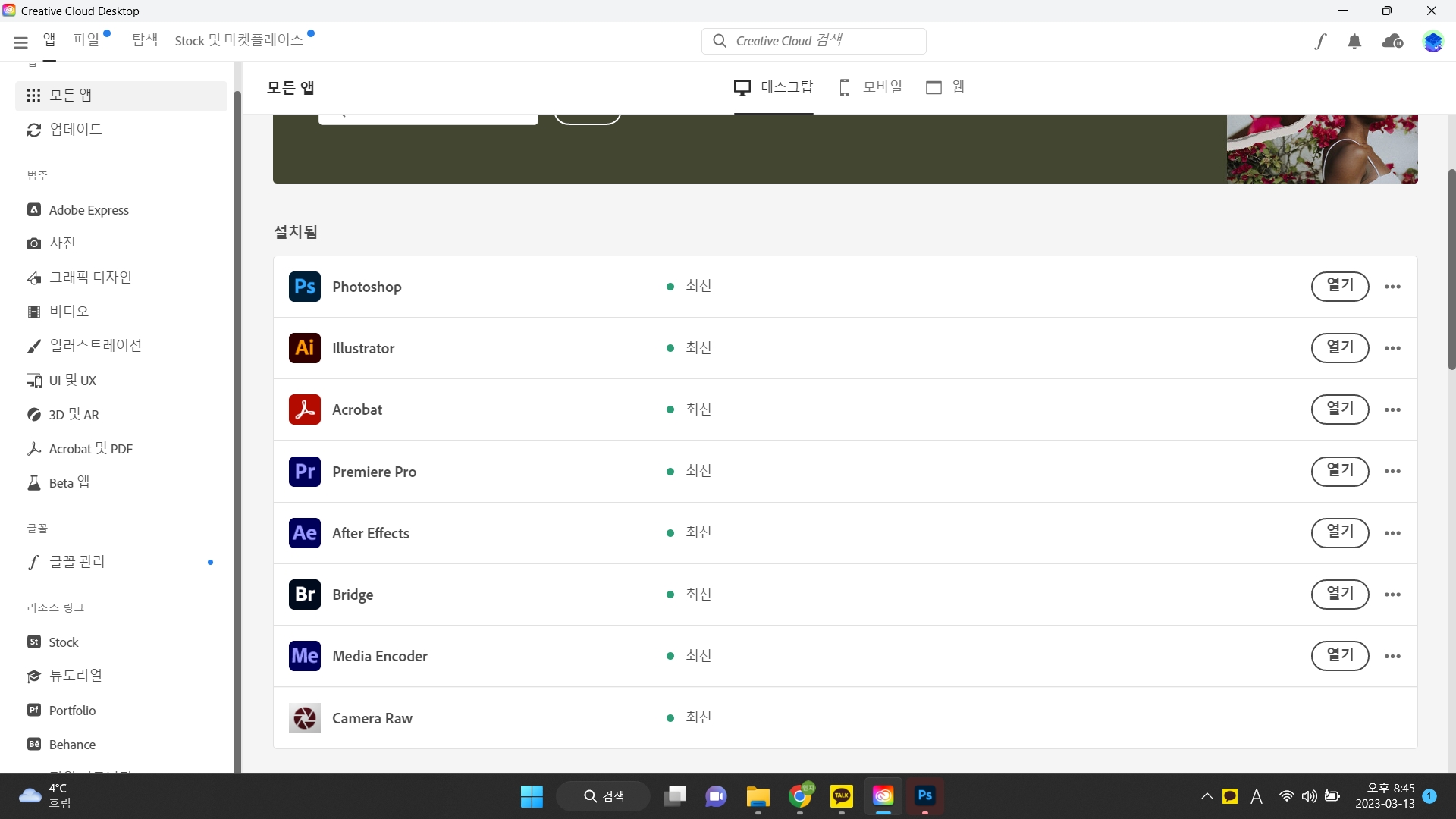
Task: Switch to the 앱 top menu
Action: tap(49, 40)
